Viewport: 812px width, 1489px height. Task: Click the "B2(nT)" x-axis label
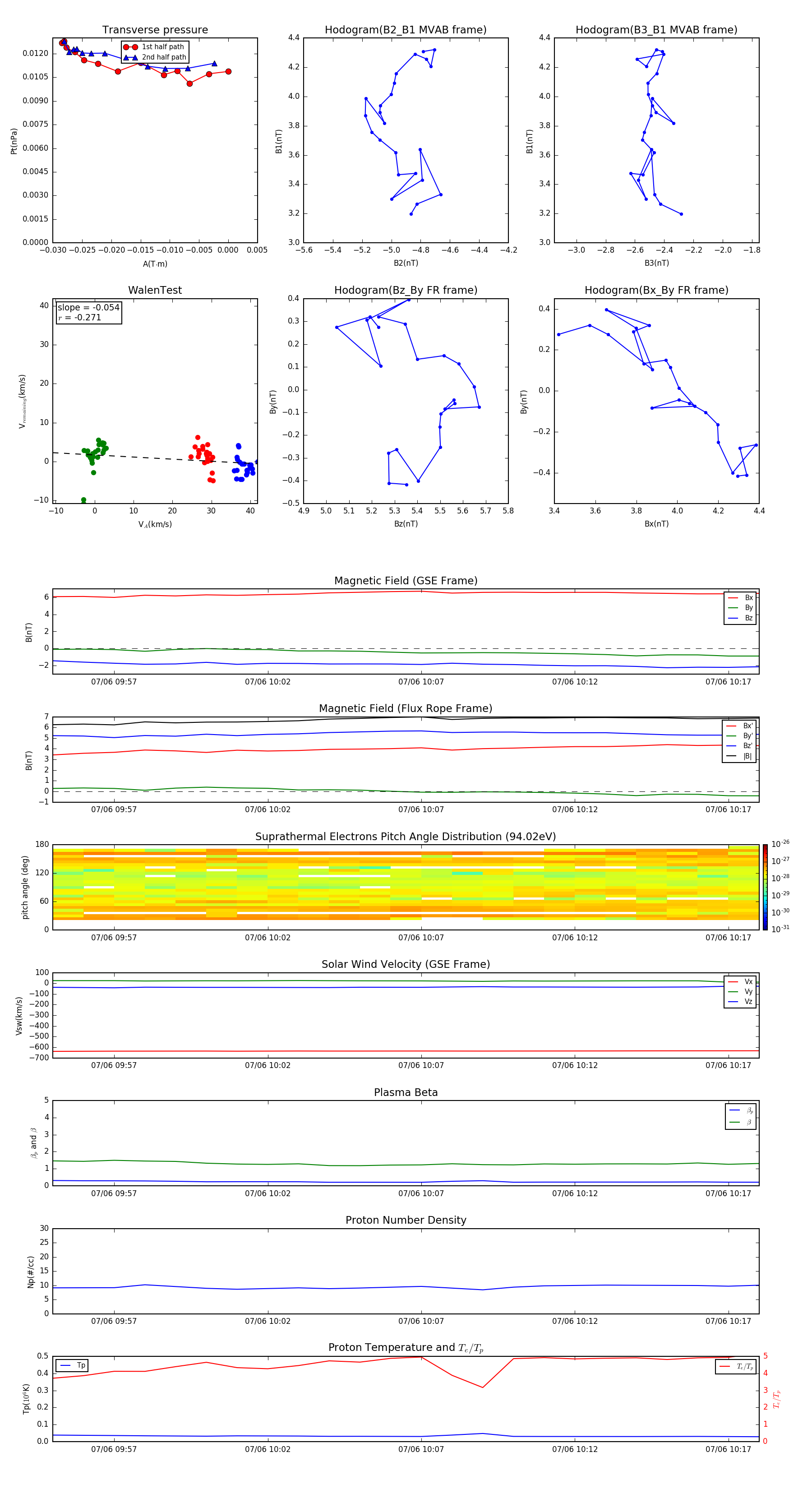tap(406, 263)
